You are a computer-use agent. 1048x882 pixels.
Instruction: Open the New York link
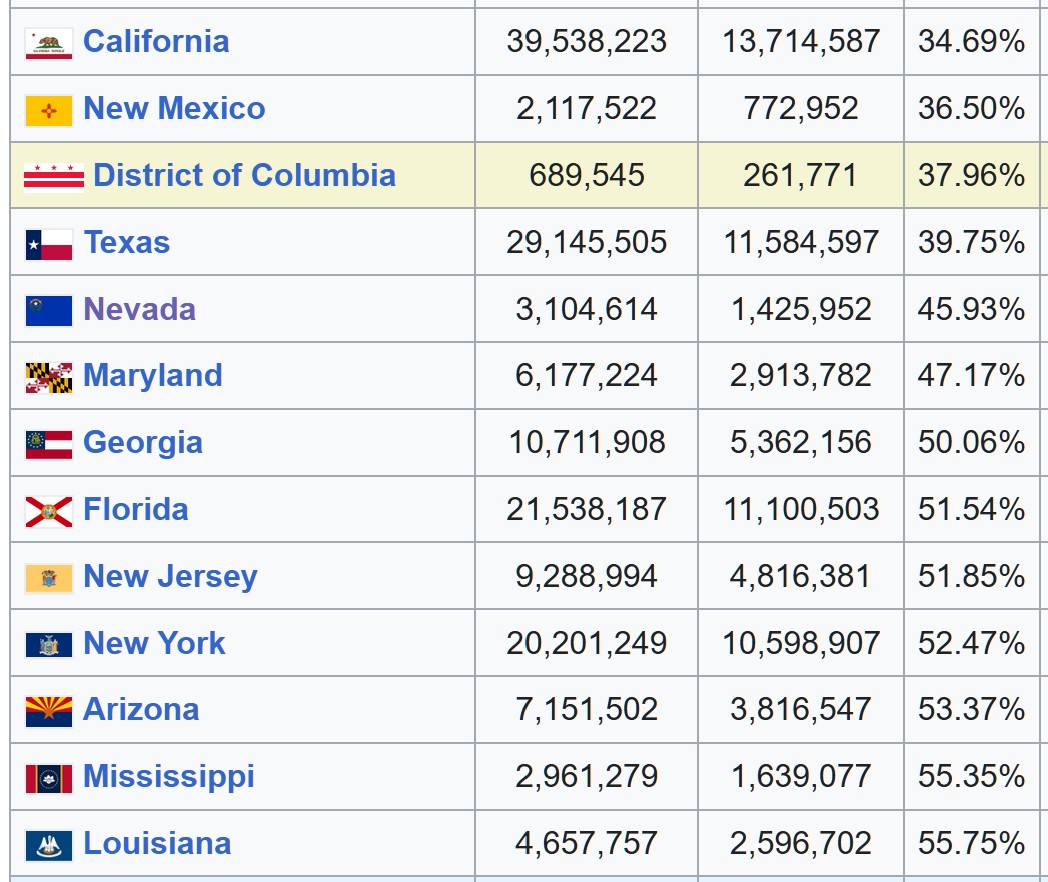tap(154, 643)
